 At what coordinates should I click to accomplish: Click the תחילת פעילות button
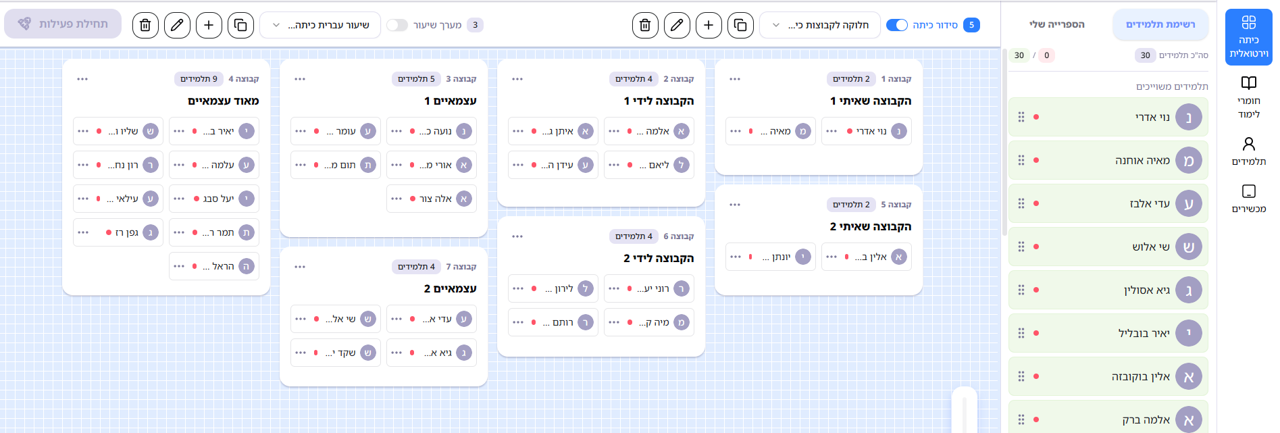point(63,24)
